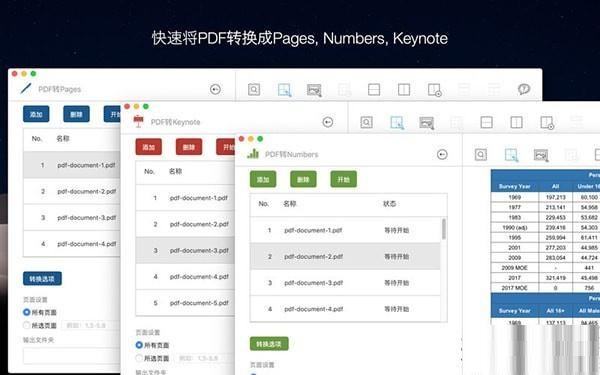Choose the area selection tool in PDF转Keynote toolbar
Screen dimensions: 600x375
point(397,123)
